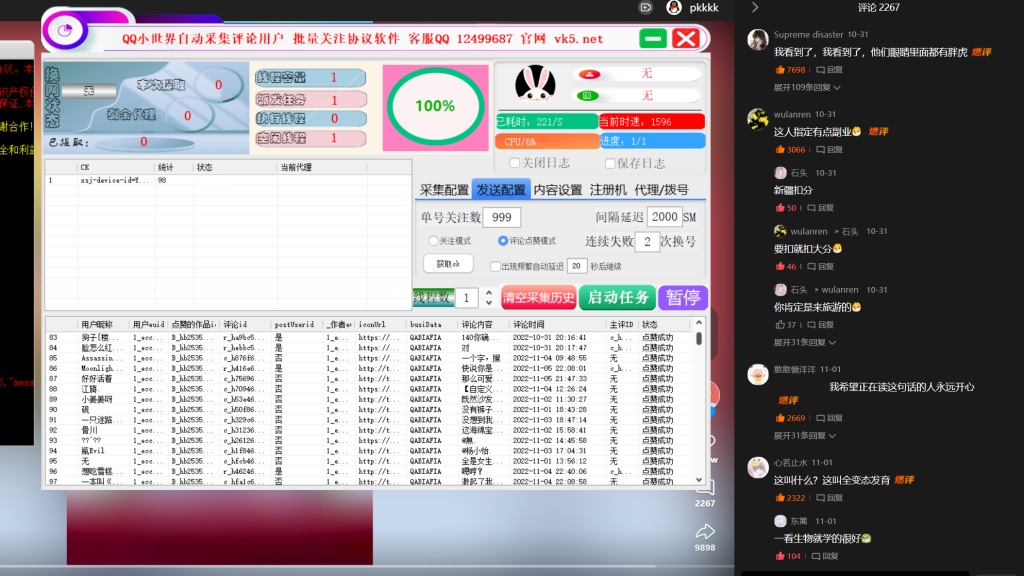Click the picture-in-picture icon above the stream

click(x=644, y=8)
